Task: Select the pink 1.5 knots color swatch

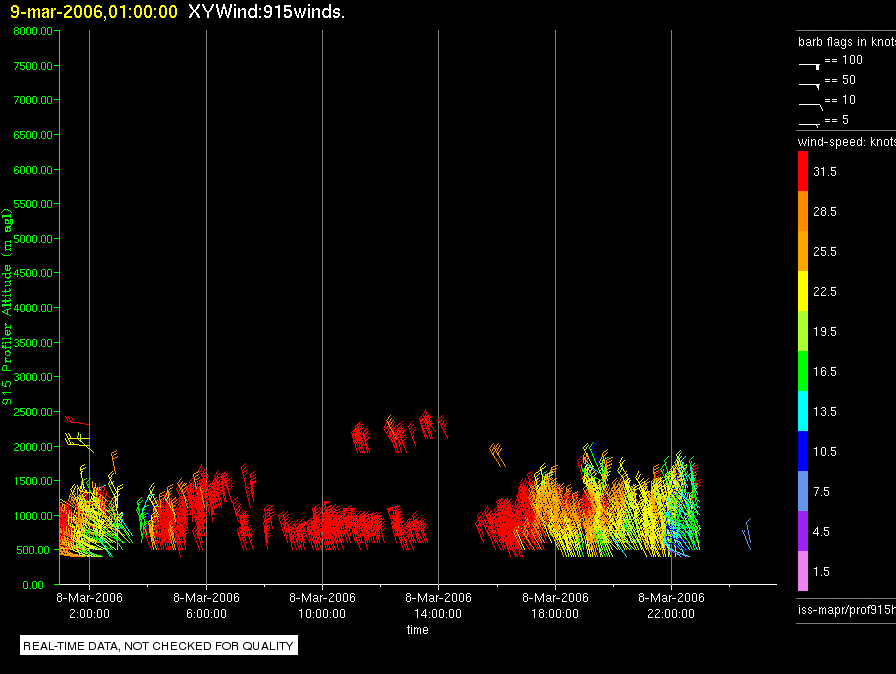Action: (803, 571)
